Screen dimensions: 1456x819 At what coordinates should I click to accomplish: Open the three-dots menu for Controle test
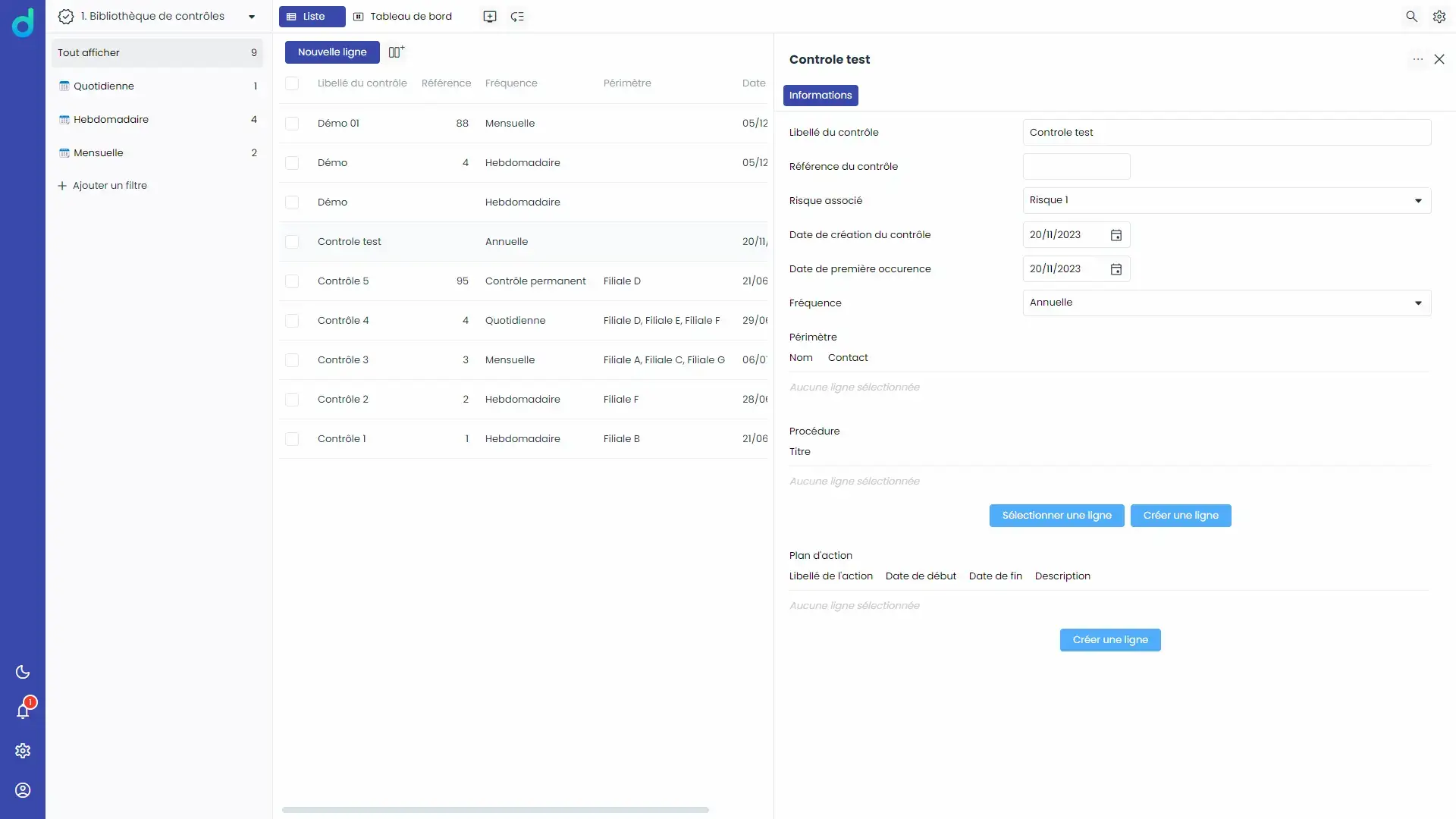coord(1417,59)
